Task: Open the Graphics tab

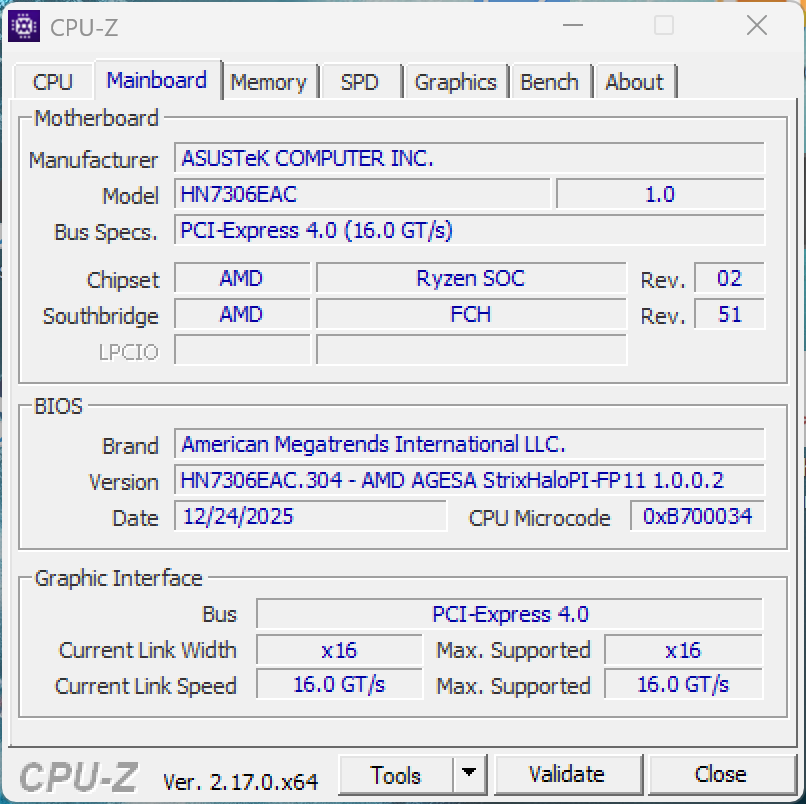Action: [x=455, y=82]
